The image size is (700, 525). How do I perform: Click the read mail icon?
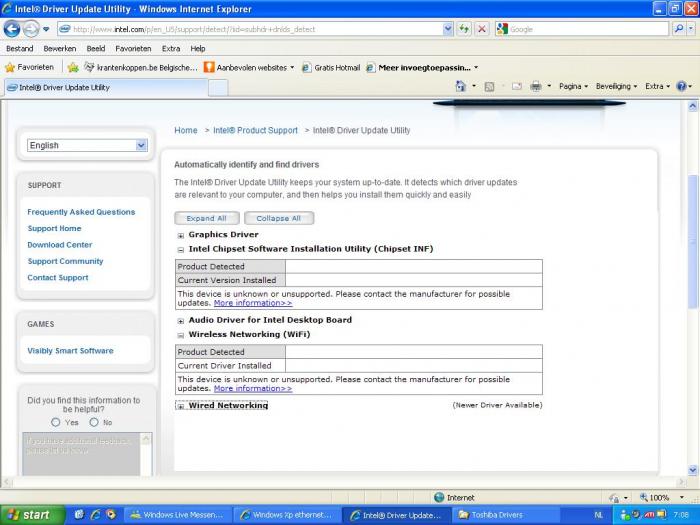tap(517, 87)
